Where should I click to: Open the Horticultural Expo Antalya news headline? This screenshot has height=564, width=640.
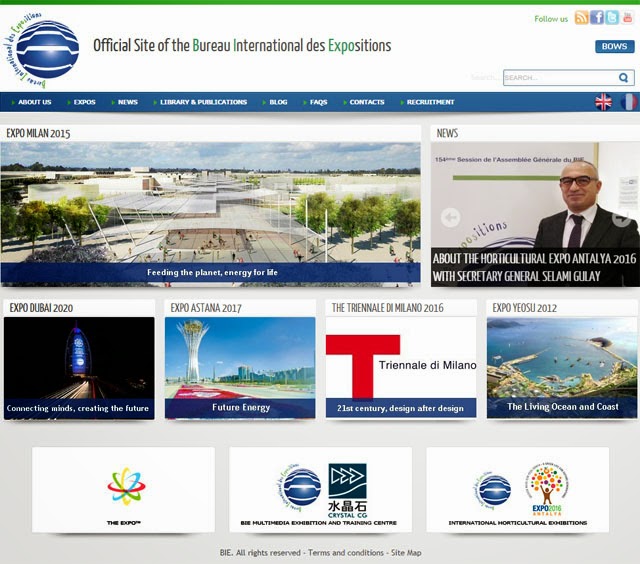point(534,267)
